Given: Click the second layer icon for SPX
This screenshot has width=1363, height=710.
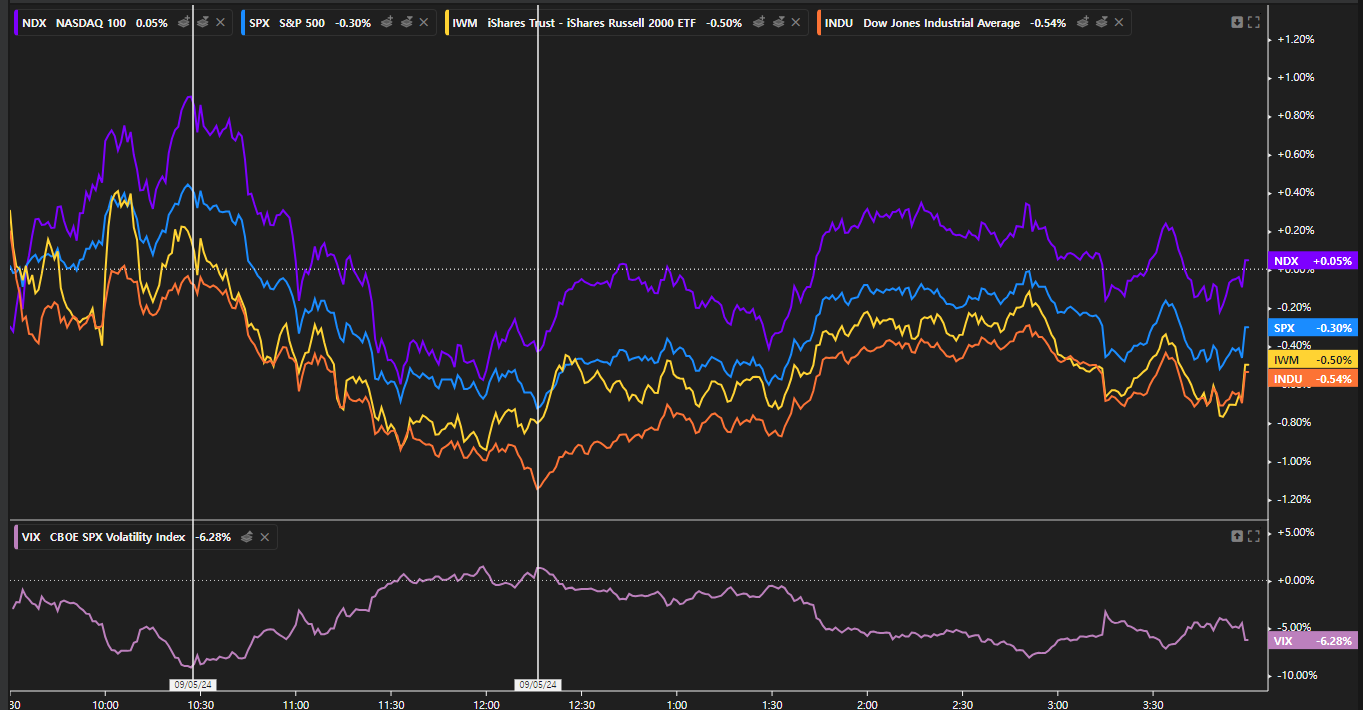Looking at the screenshot, I should pyautogui.click(x=407, y=22).
